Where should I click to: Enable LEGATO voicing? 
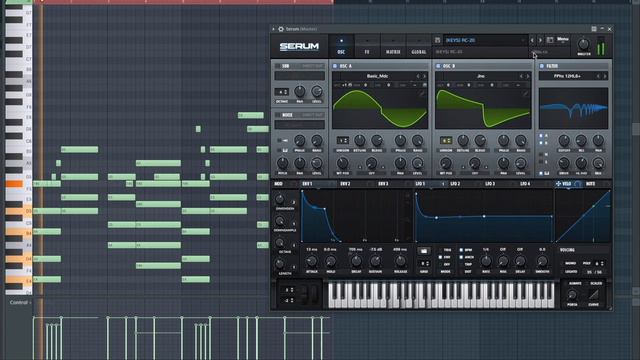tap(571, 272)
